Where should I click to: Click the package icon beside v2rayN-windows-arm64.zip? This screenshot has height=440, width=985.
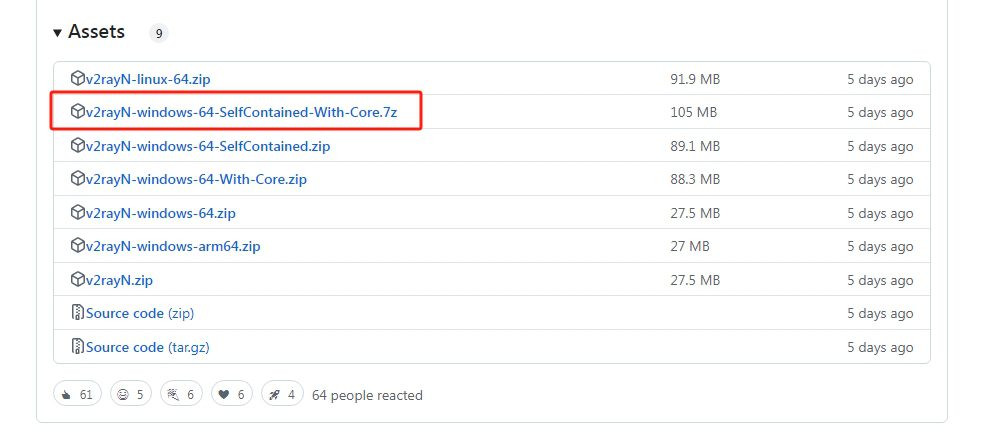(x=78, y=246)
